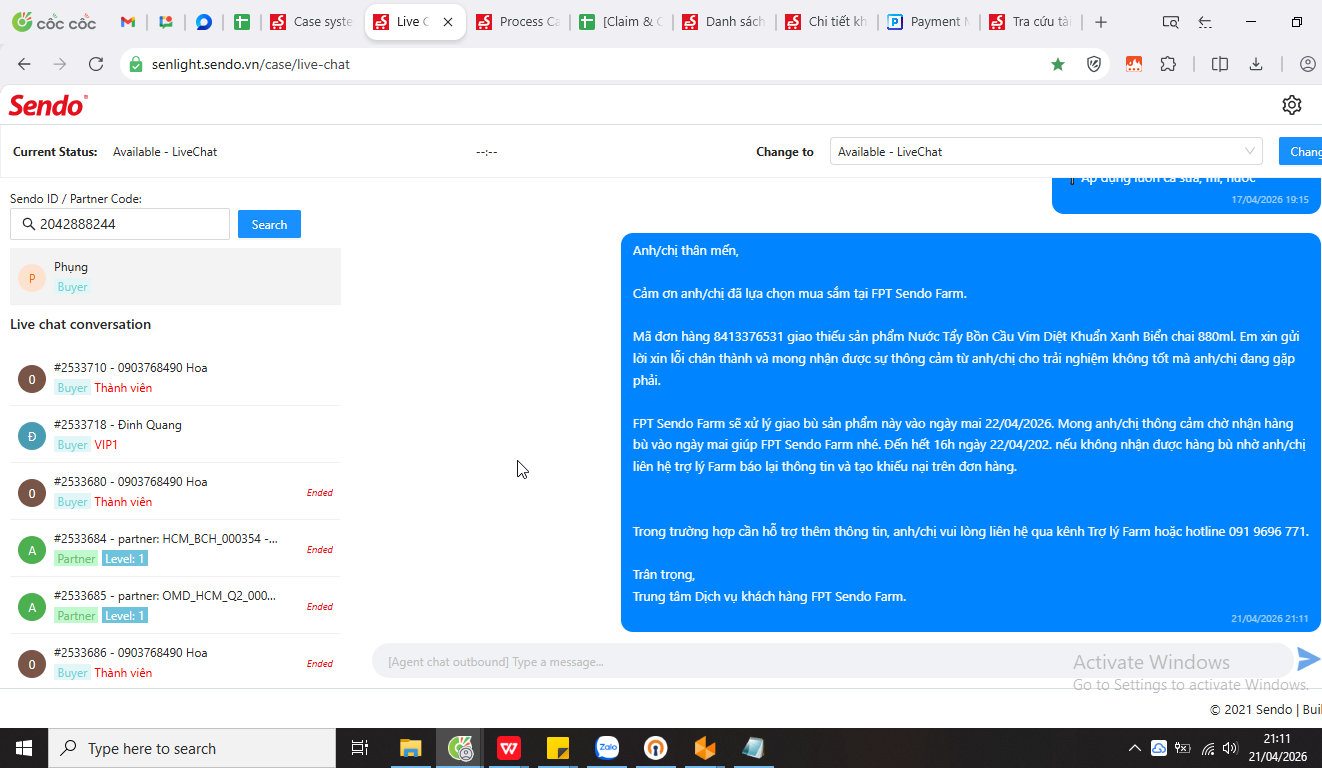Open Windows Start menu
Image resolution: width=1322 pixels, height=768 pixels.
(x=24, y=748)
